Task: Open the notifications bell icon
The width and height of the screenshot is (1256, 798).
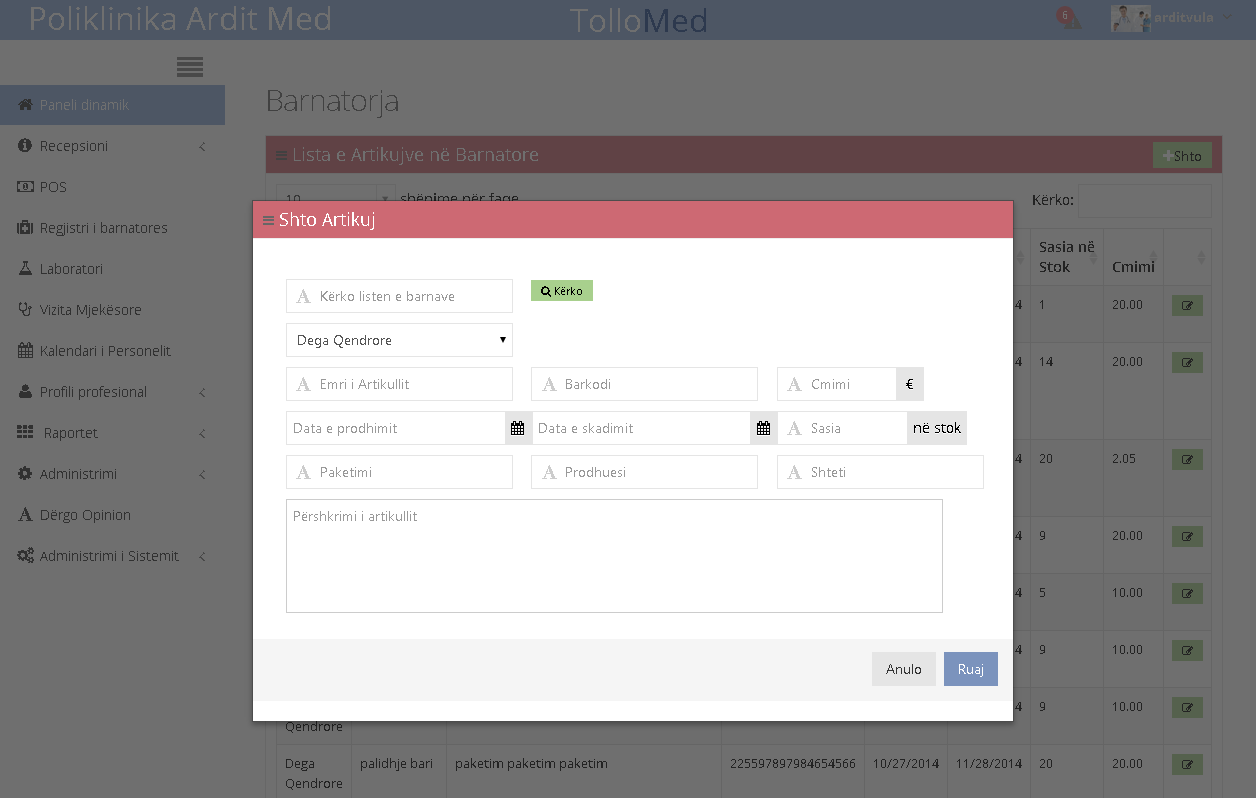Action: point(1069,19)
